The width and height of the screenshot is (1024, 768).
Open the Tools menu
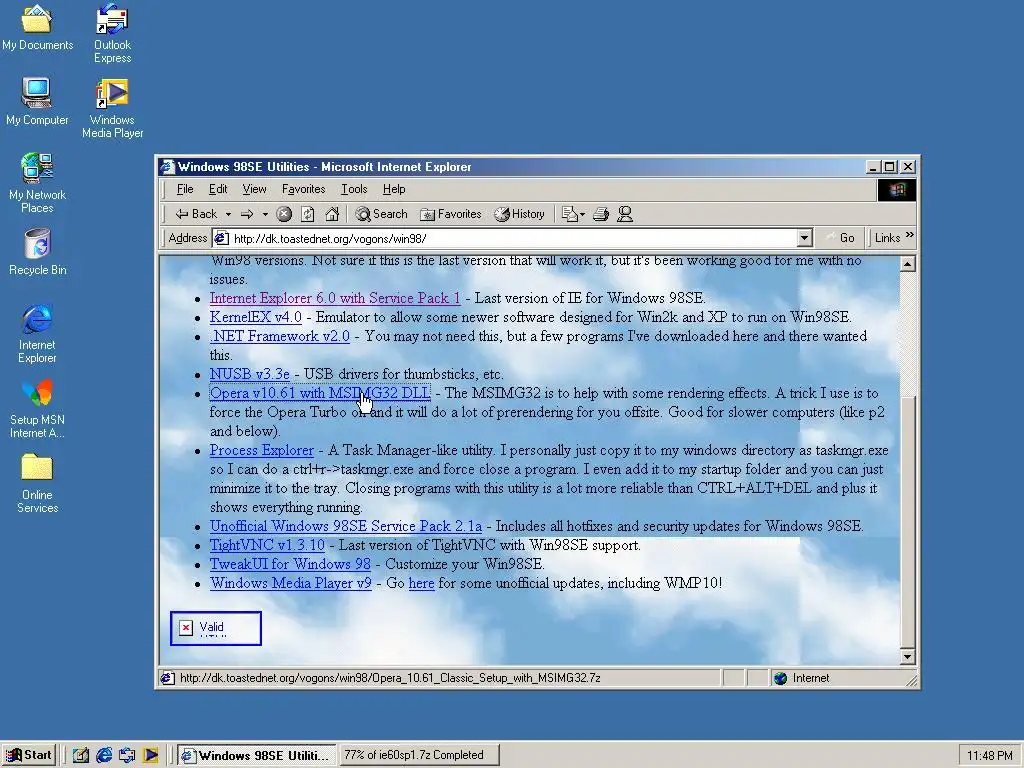354,189
